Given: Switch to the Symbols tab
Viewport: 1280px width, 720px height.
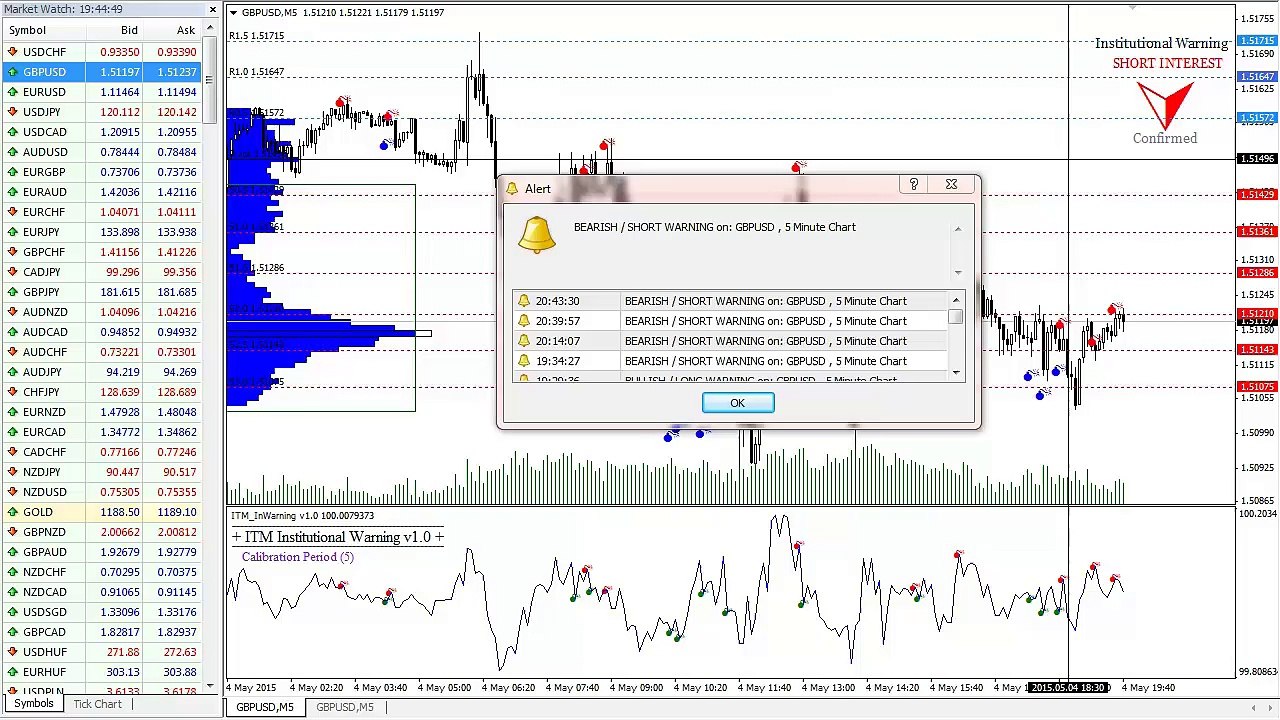Looking at the screenshot, I should [x=34, y=704].
